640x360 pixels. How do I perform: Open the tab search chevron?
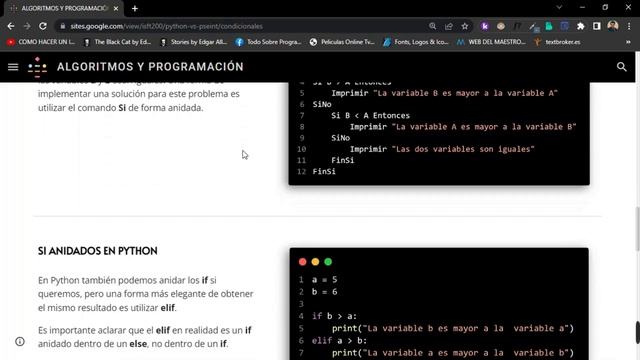pyautogui.click(x=559, y=7)
